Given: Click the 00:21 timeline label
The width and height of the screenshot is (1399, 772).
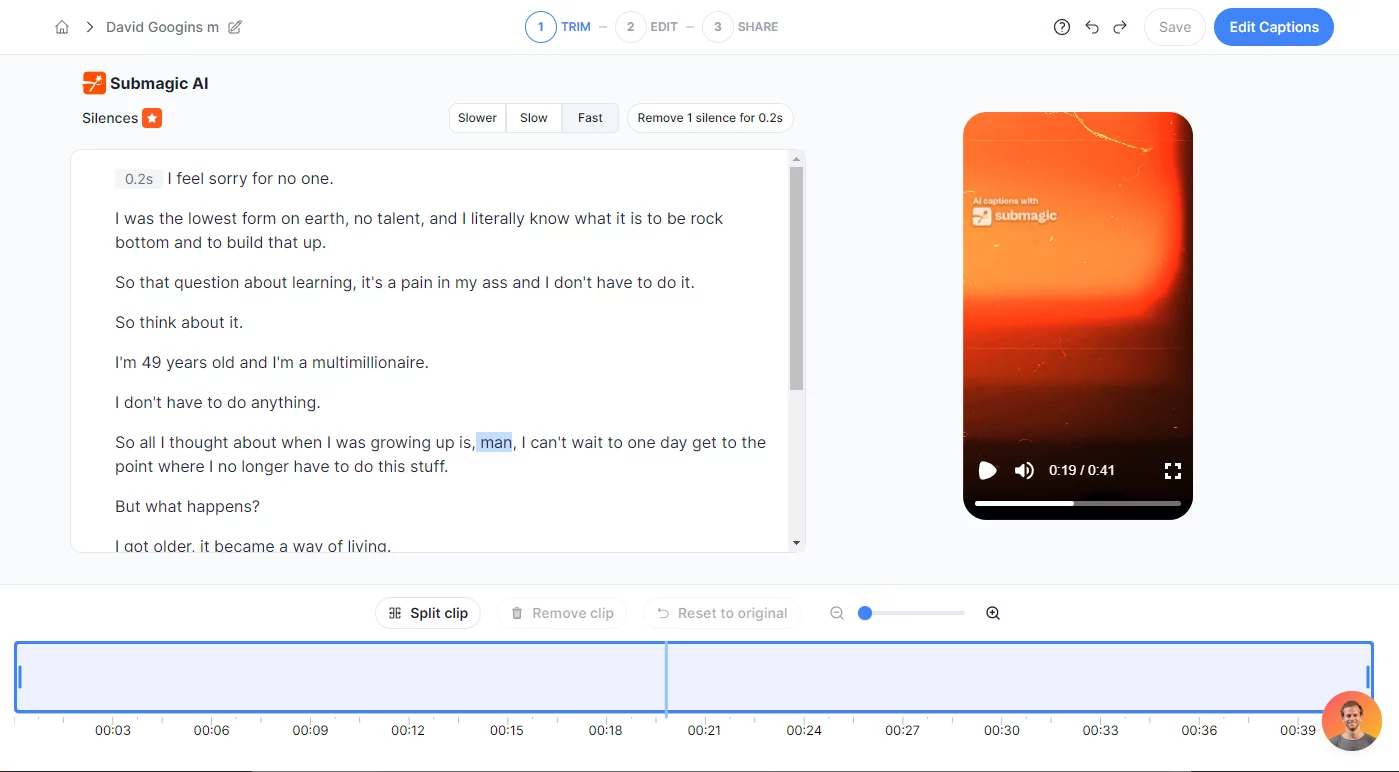Looking at the screenshot, I should coord(704,730).
